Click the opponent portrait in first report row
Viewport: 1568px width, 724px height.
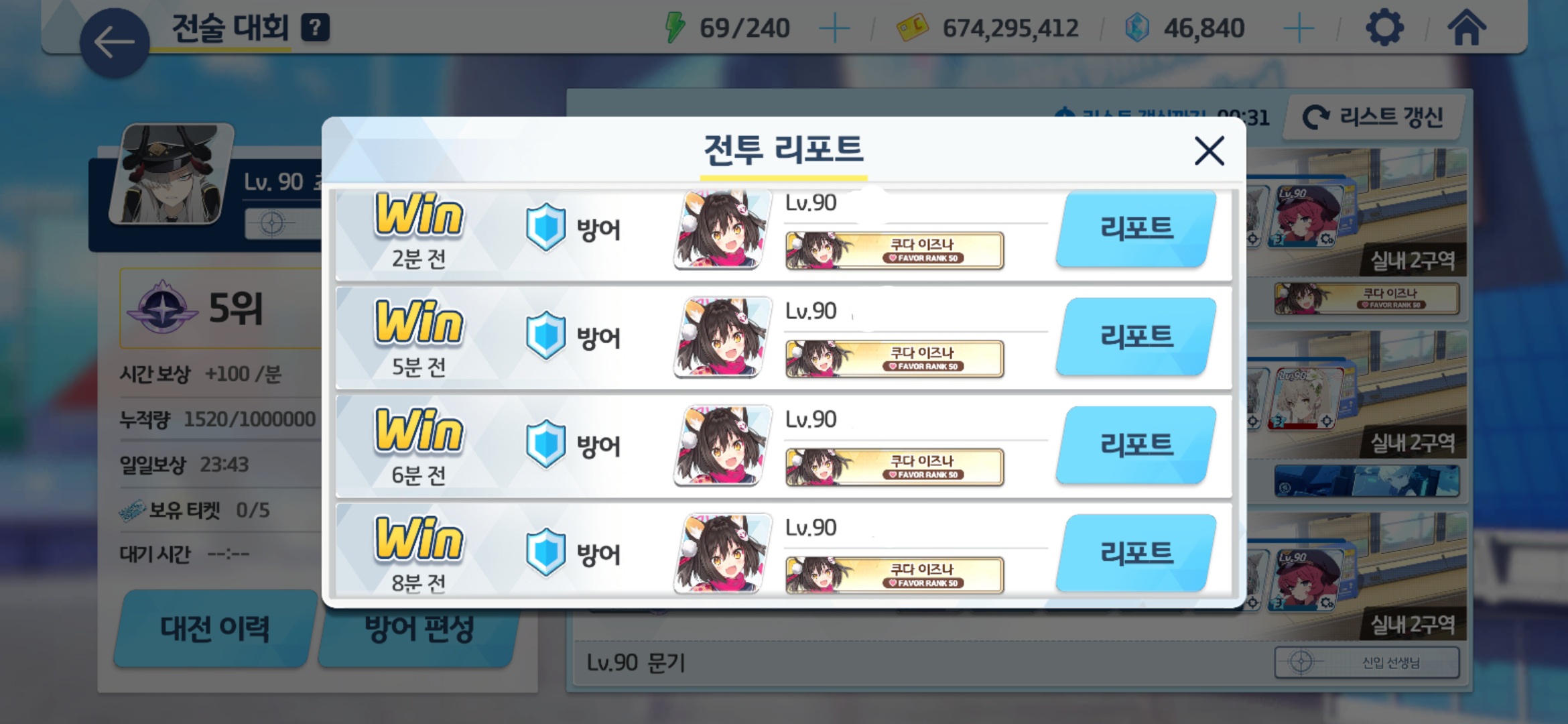coord(722,230)
